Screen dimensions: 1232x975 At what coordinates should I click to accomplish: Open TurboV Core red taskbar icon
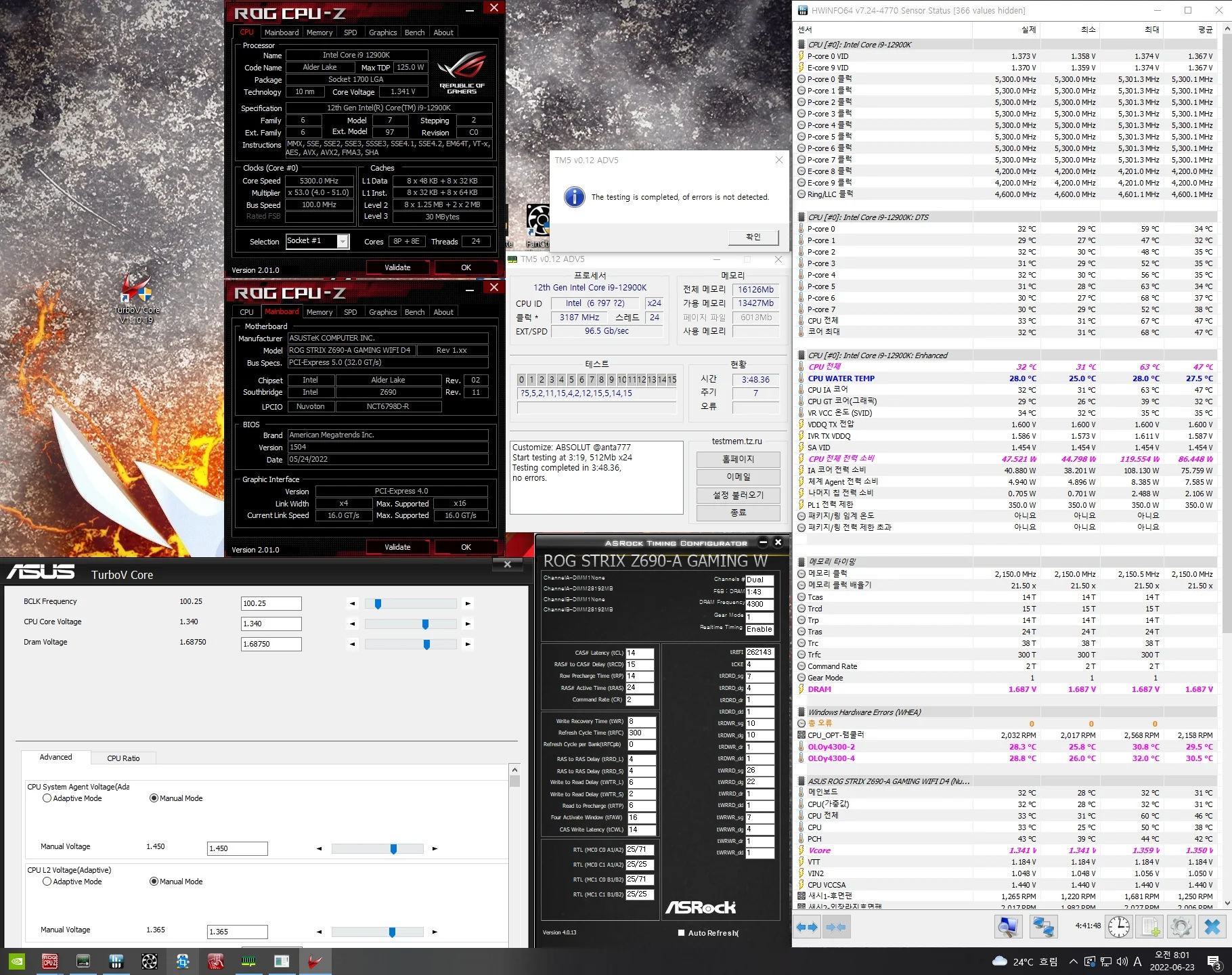(x=314, y=961)
